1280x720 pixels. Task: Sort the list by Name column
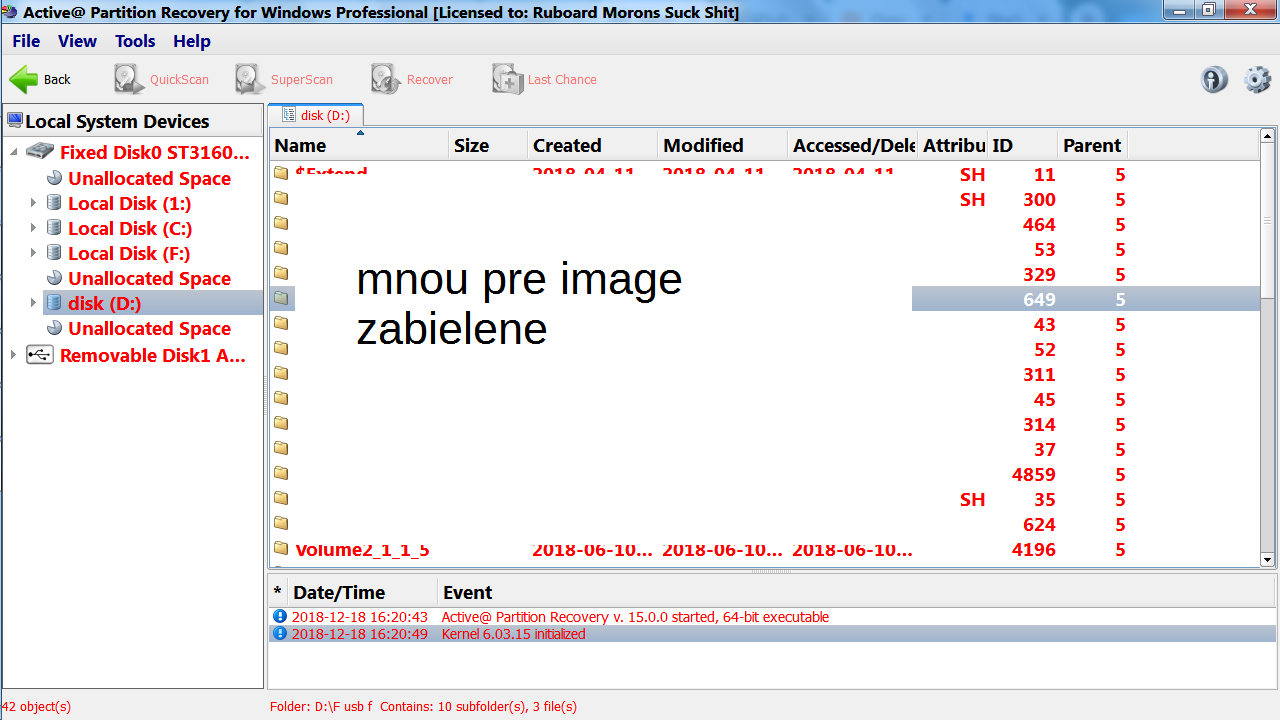(358, 145)
